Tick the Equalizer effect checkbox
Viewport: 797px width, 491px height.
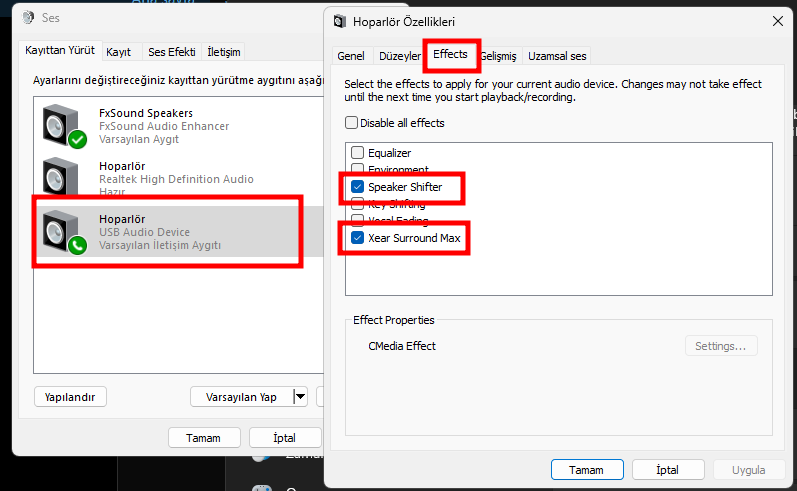click(358, 152)
